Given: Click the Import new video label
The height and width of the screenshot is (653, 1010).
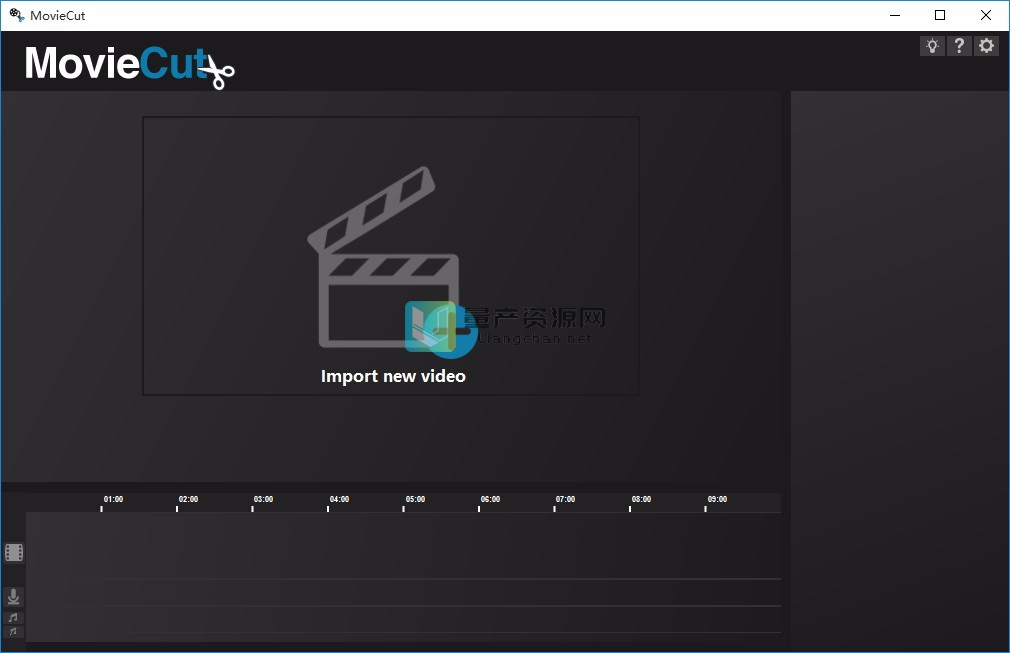Looking at the screenshot, I should 393,376.
